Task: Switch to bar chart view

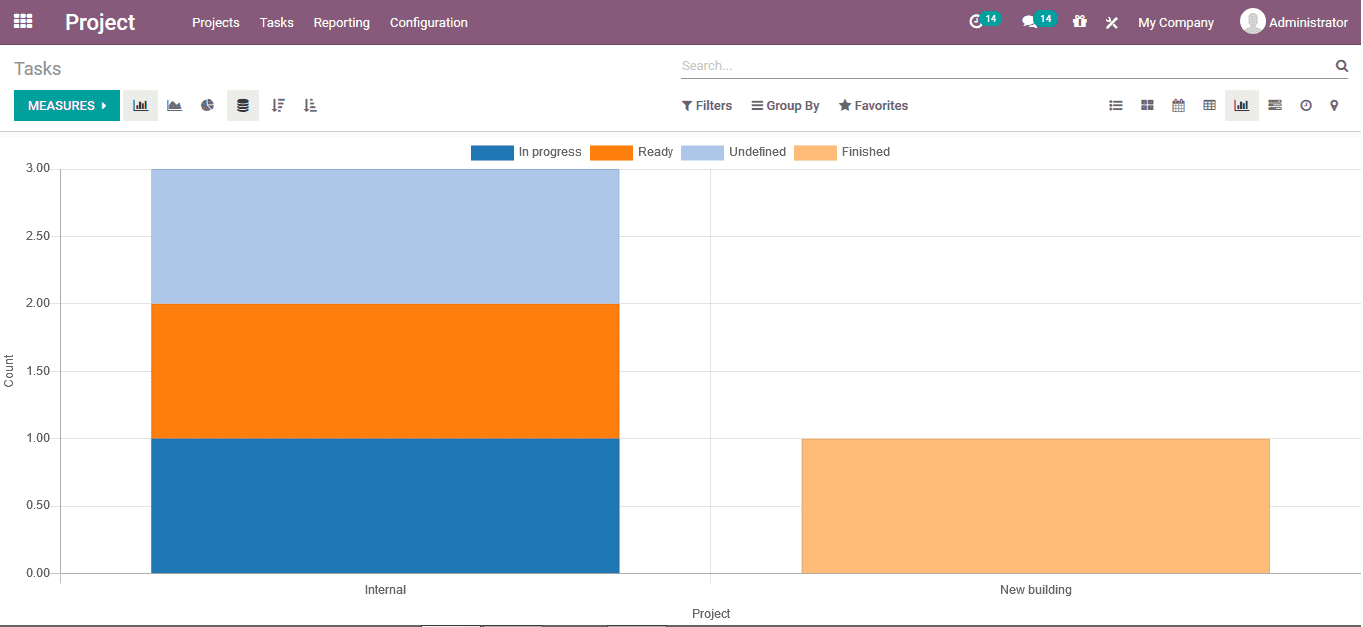Action: 140,105
